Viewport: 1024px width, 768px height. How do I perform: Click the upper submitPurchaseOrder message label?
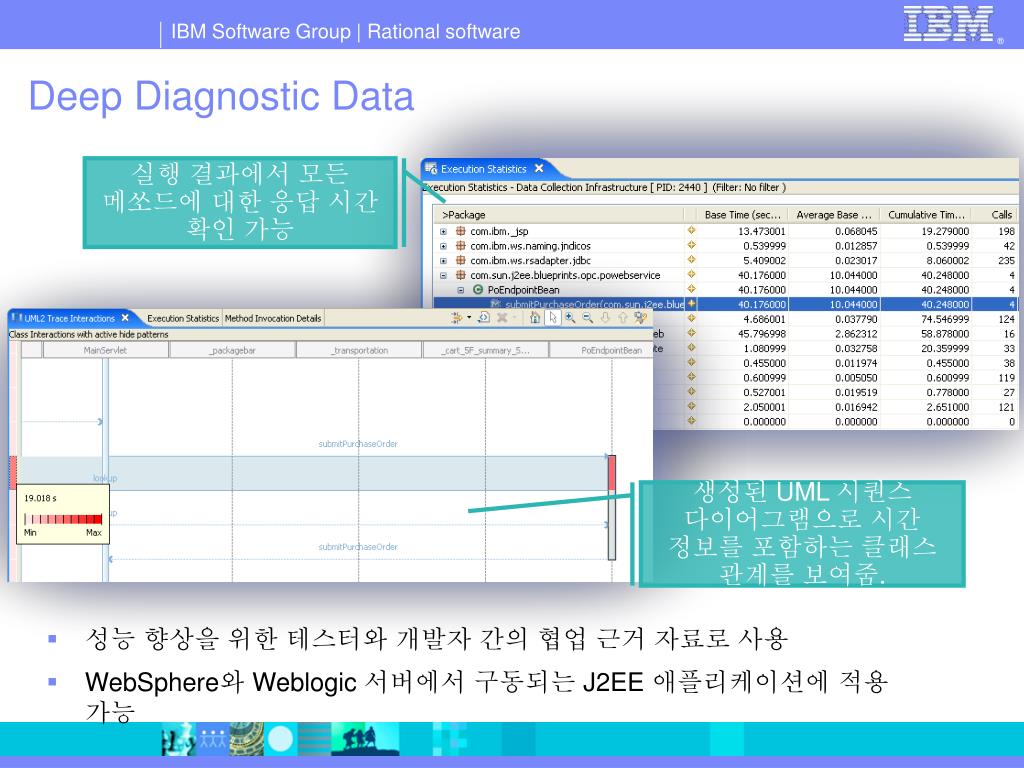point(358,444)
